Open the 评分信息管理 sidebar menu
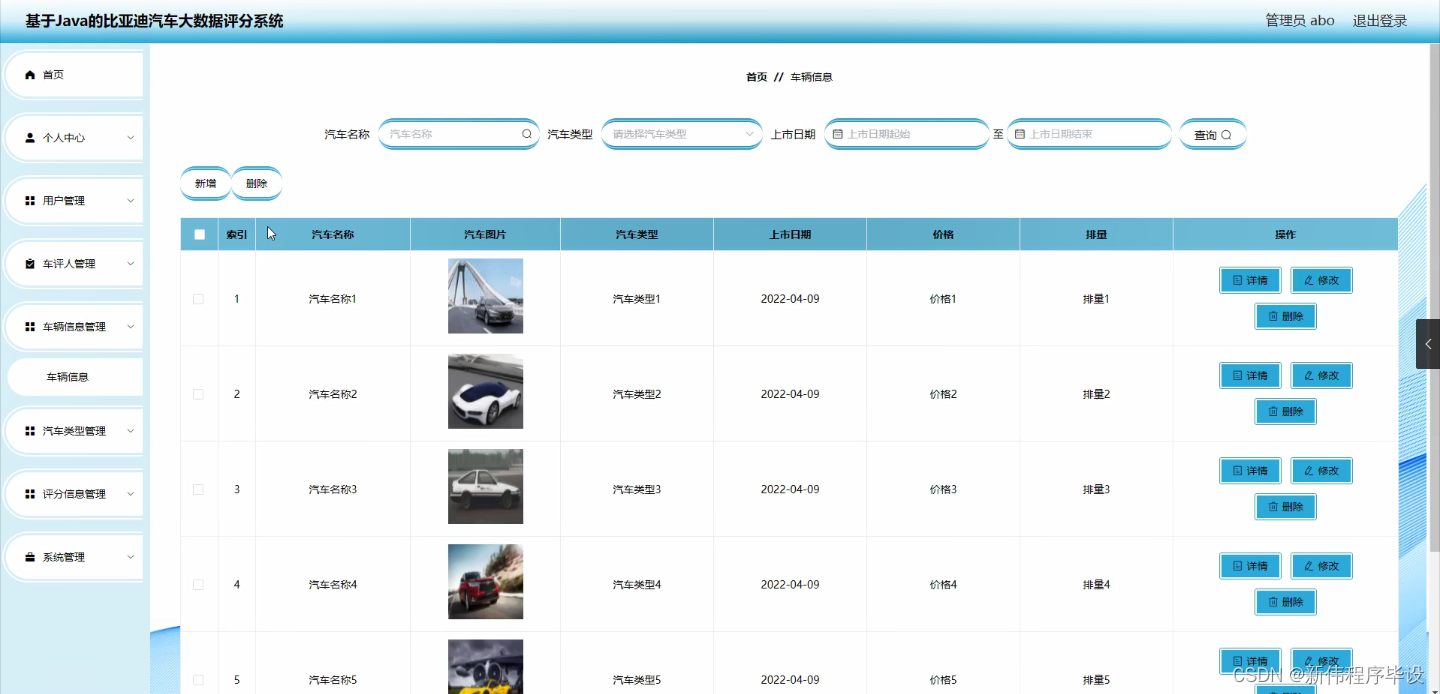The height and width of the screenshot is (694, 1440). pos(74,494)
